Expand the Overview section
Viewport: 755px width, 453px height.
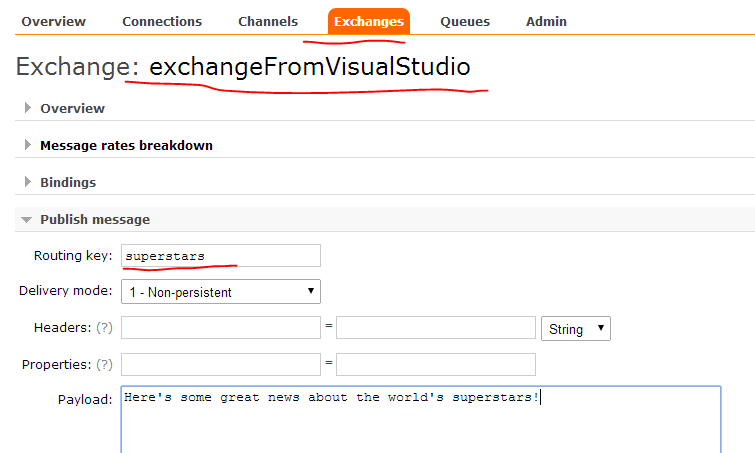(x=72, y=108)
